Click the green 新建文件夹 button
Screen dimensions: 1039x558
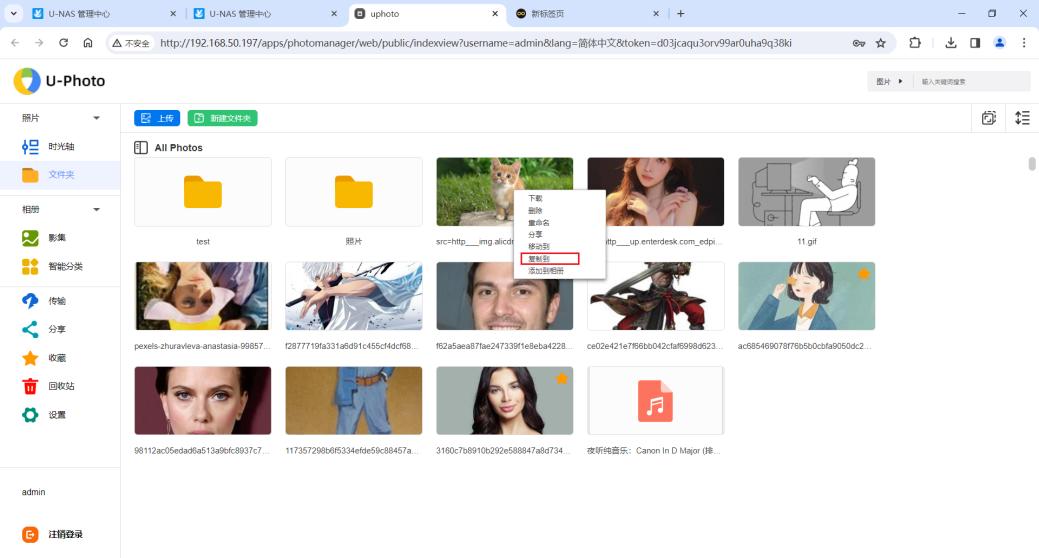[x=222, y=118]
